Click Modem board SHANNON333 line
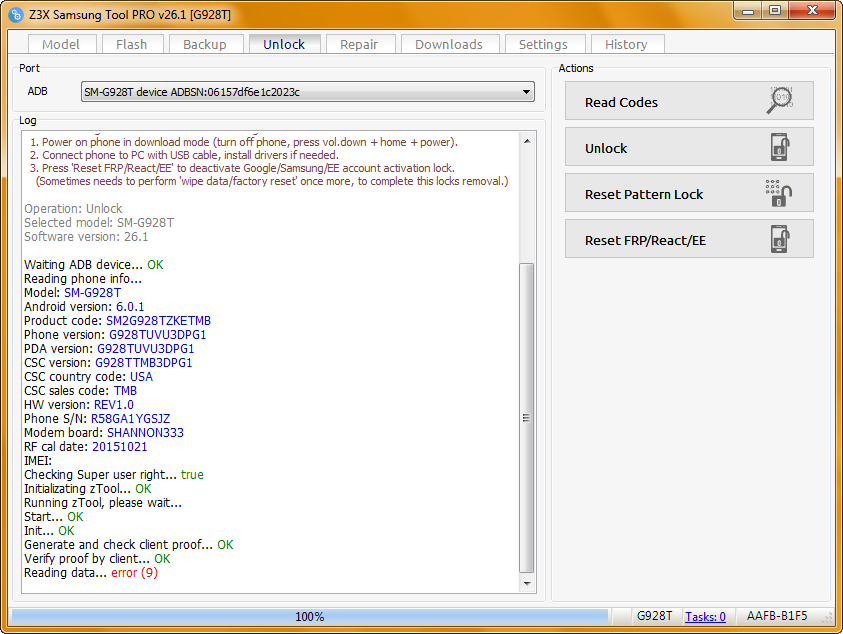 pyautogui.click(x=104, y=433)
